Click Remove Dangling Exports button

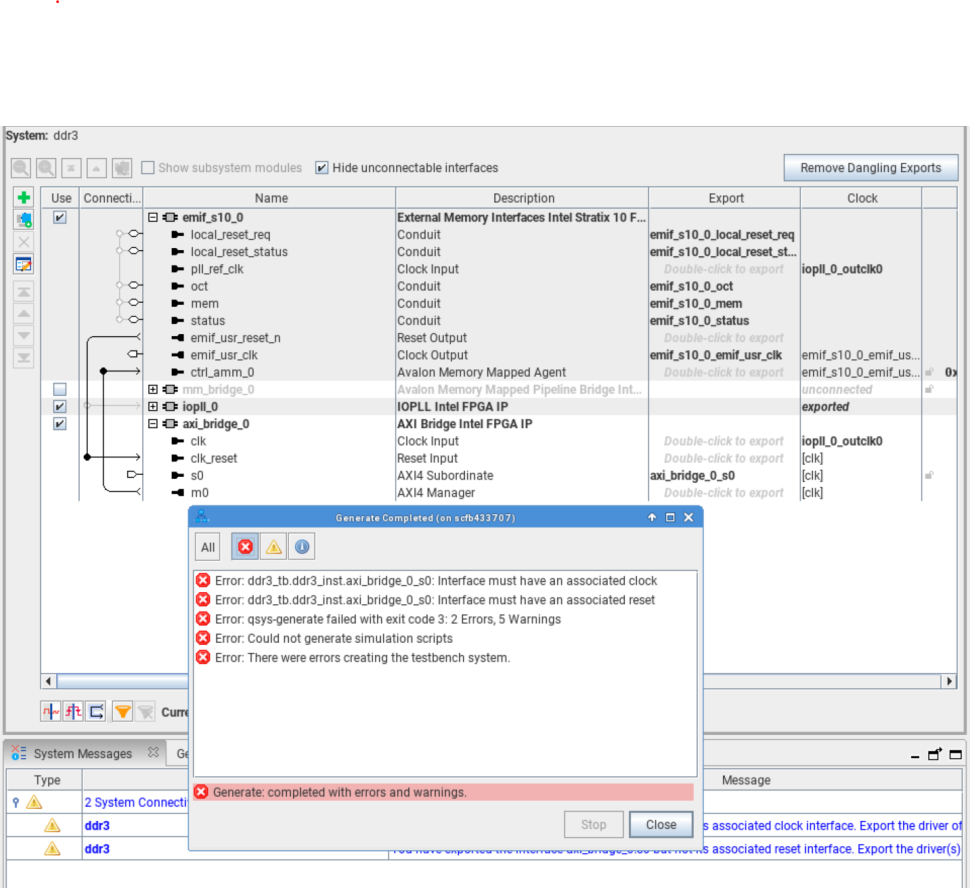[x=870, y=168]
